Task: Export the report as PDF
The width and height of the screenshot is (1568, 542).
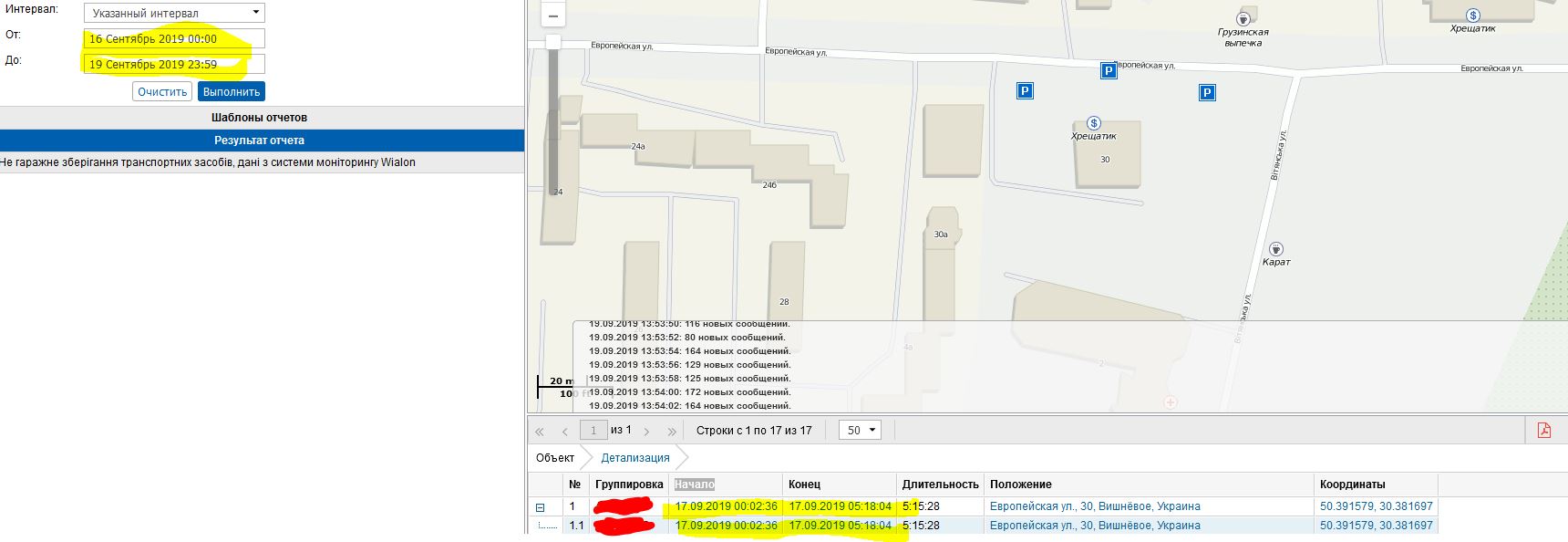Action: coord(1543,430)
